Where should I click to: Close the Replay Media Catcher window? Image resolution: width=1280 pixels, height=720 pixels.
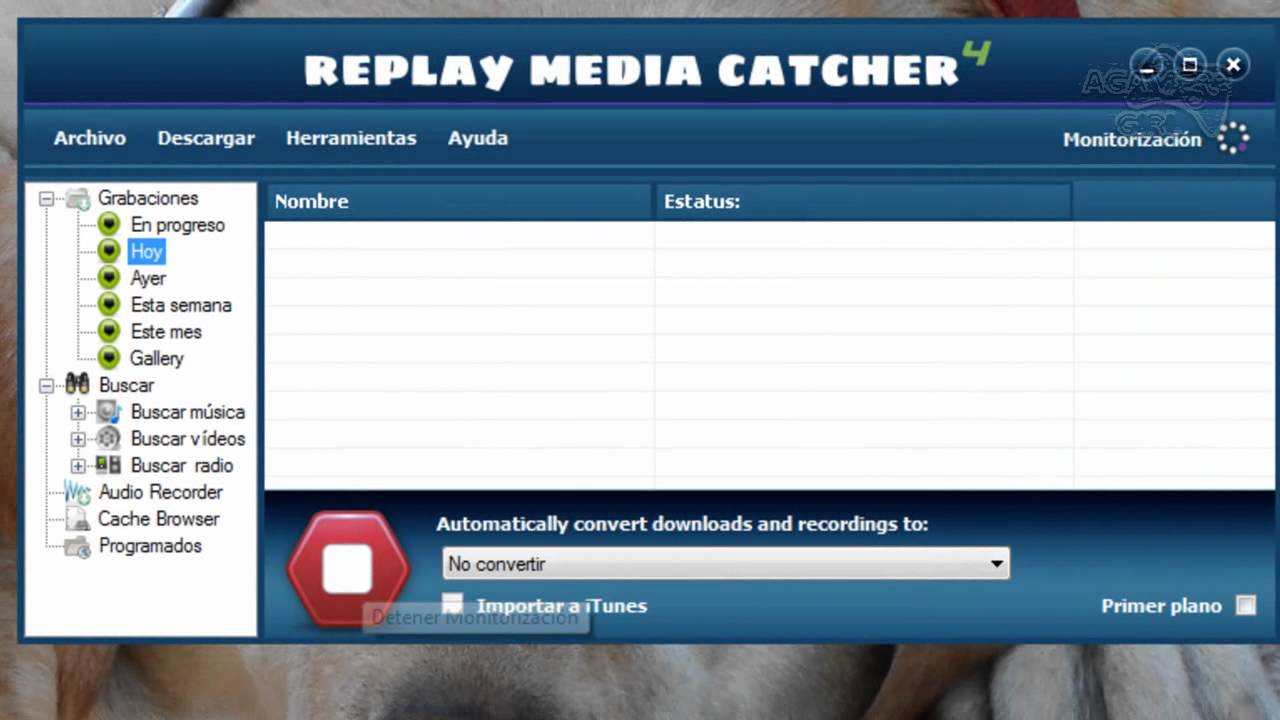[x=1233, y=66]
